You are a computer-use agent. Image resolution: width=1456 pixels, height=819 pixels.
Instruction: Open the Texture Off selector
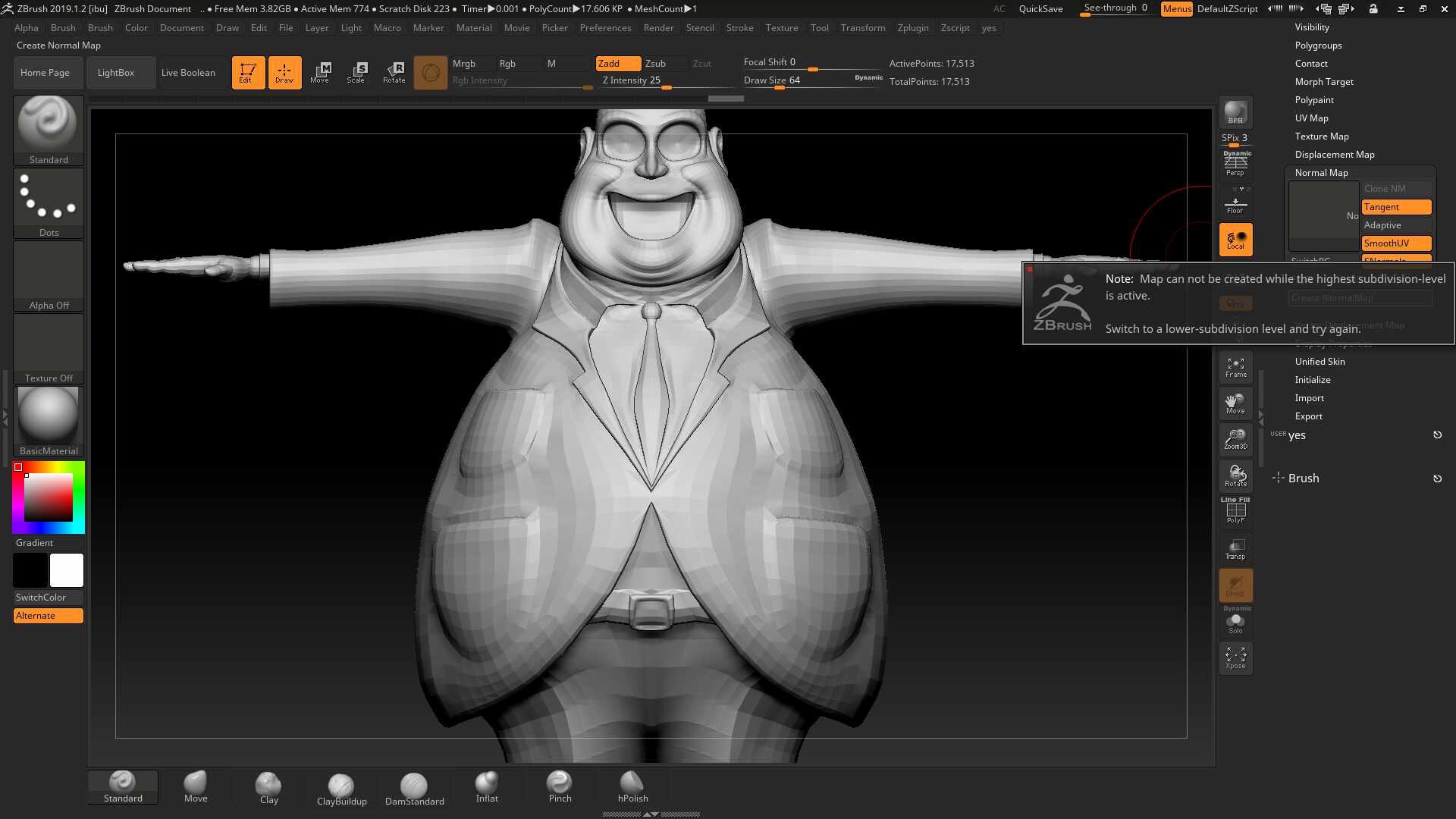pos(49,348)
